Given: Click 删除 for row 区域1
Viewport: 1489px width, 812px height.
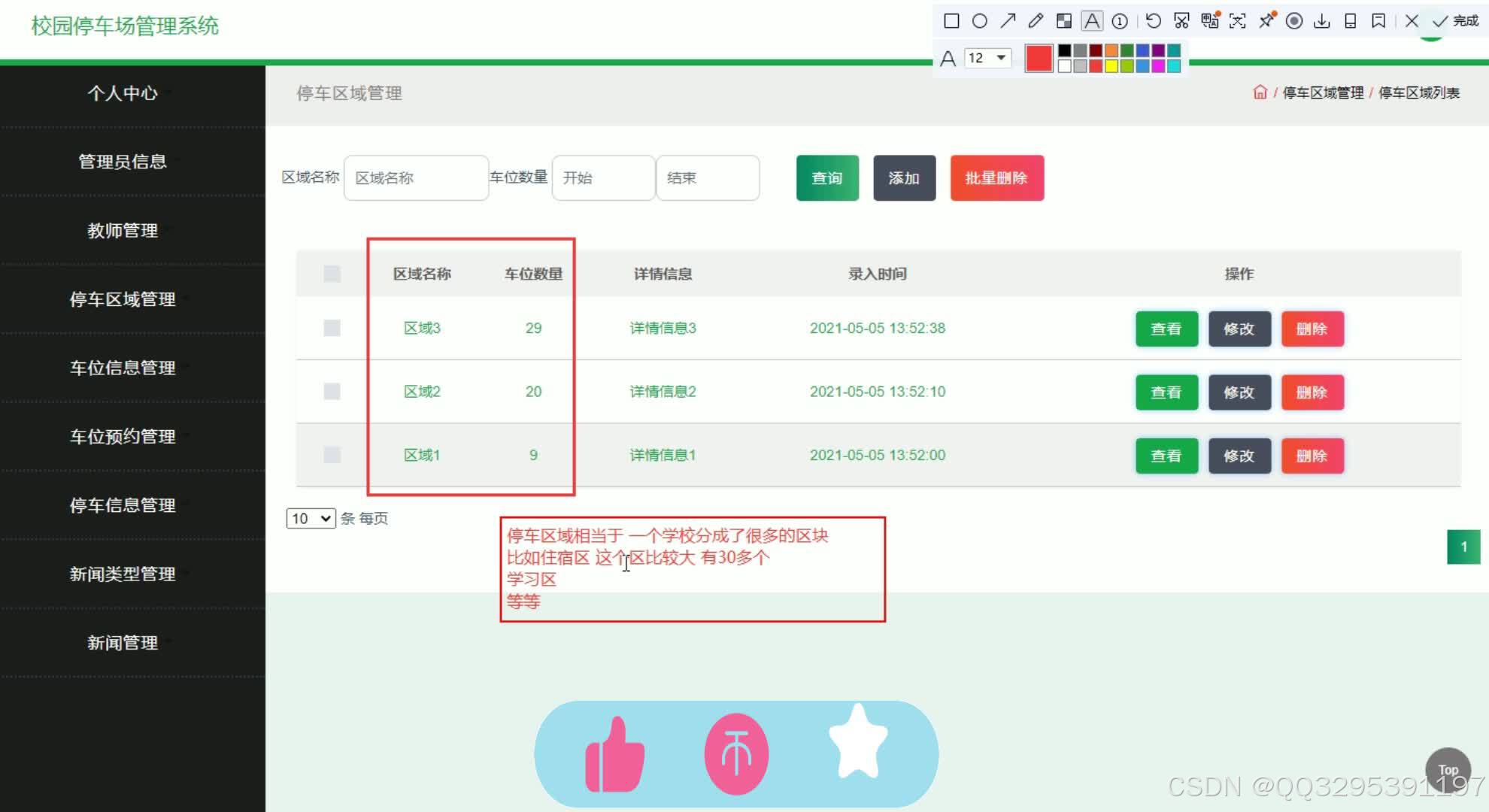Looking at the screenshot, I should pyautogui.click(x=1312, y=456).
